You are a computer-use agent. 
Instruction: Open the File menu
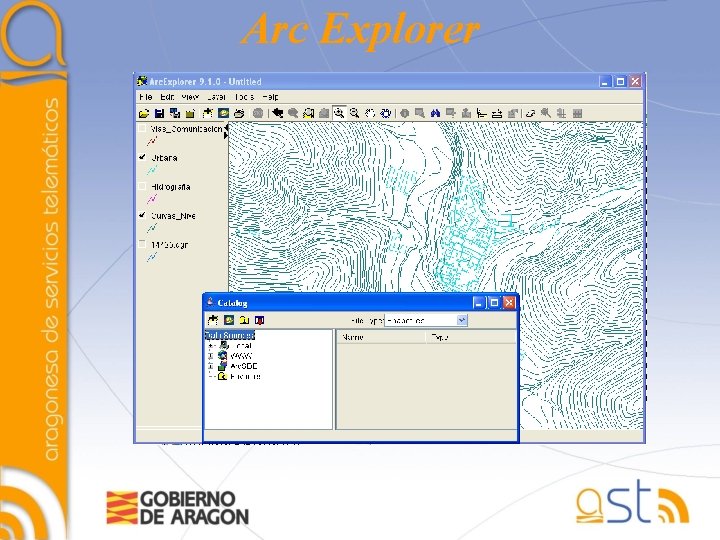[x=146, y=97]
